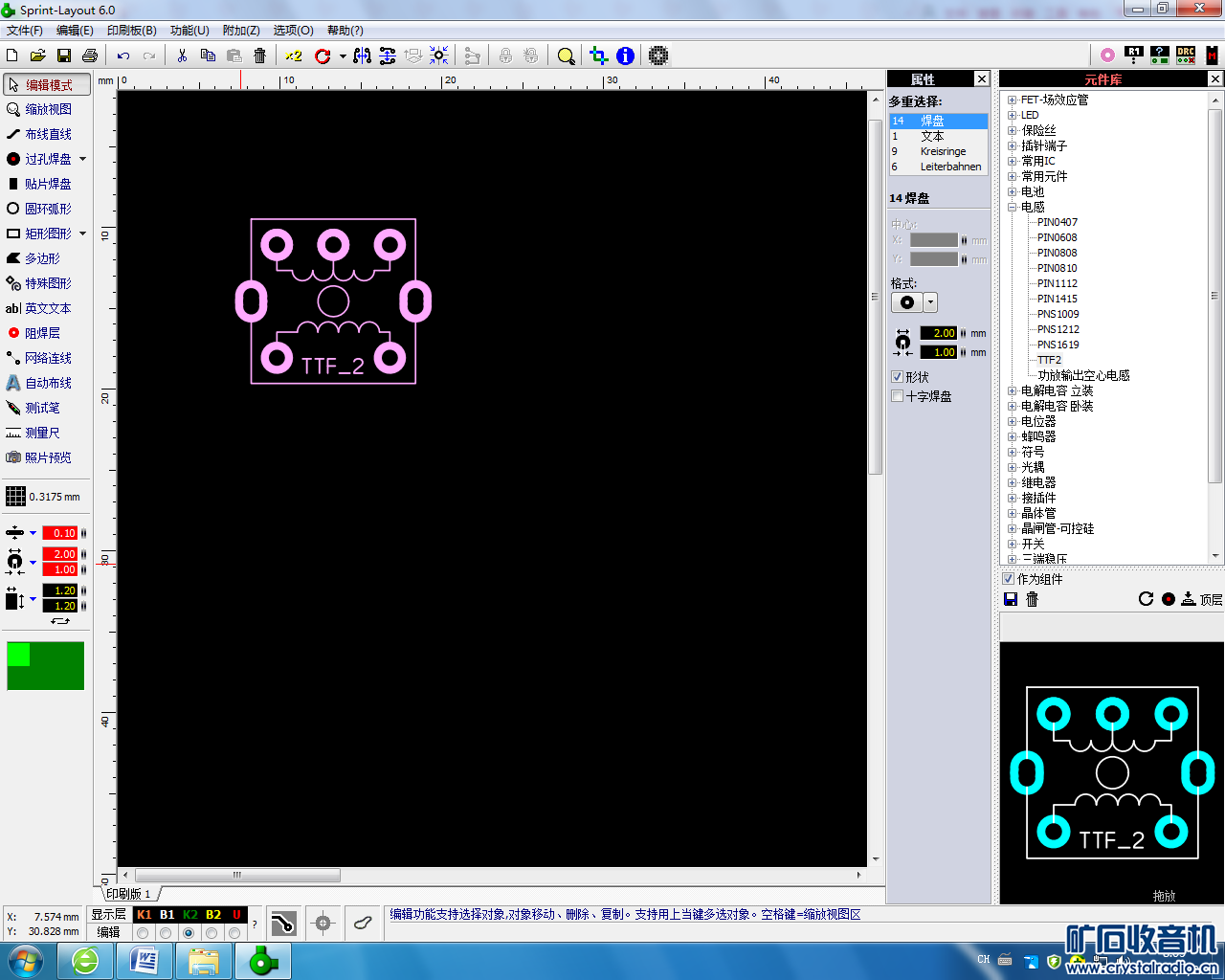The height and width of the screenshot is (980, 1225).
Task: Click the zoom magnifier toolbar icon
Action: tap(566, 56)
